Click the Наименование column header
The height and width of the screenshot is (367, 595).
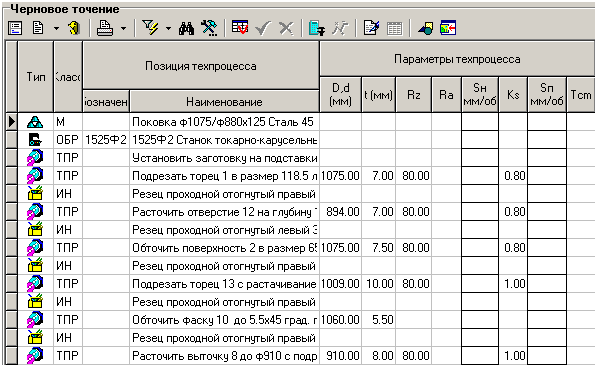point(224,102)
